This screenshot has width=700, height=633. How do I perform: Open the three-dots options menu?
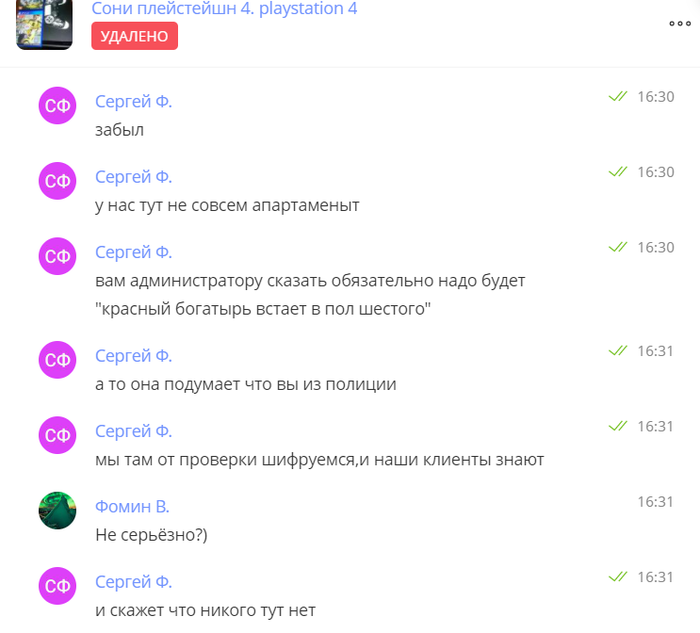coord(680,24)
